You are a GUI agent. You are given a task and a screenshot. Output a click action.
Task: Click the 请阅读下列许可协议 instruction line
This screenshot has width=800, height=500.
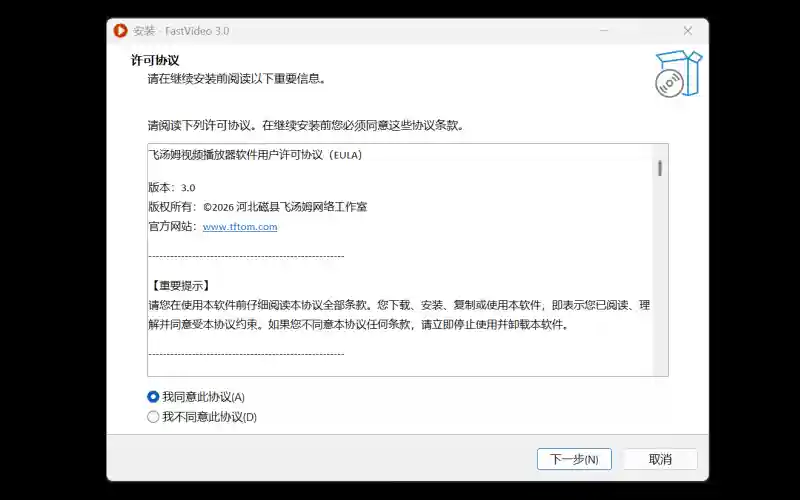[x=306, y=125]
